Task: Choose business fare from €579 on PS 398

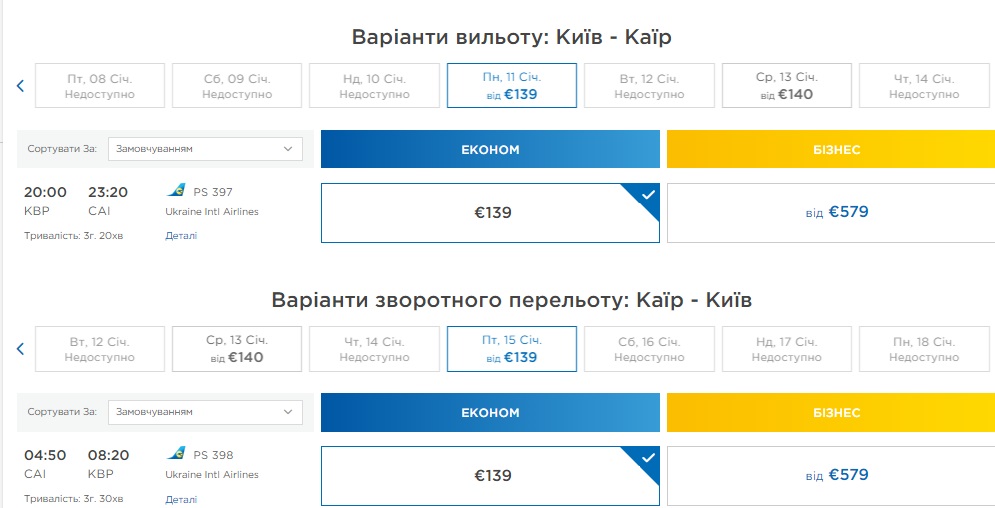Action: click(830, 475)
